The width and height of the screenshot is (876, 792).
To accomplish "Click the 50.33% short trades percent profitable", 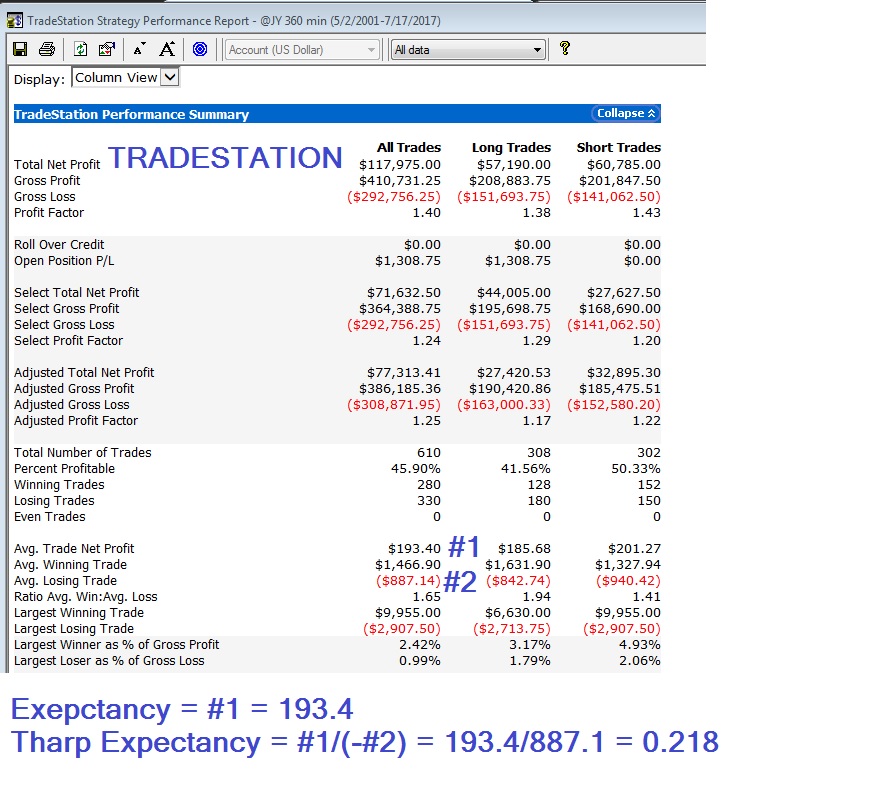I will coord(636,469).
